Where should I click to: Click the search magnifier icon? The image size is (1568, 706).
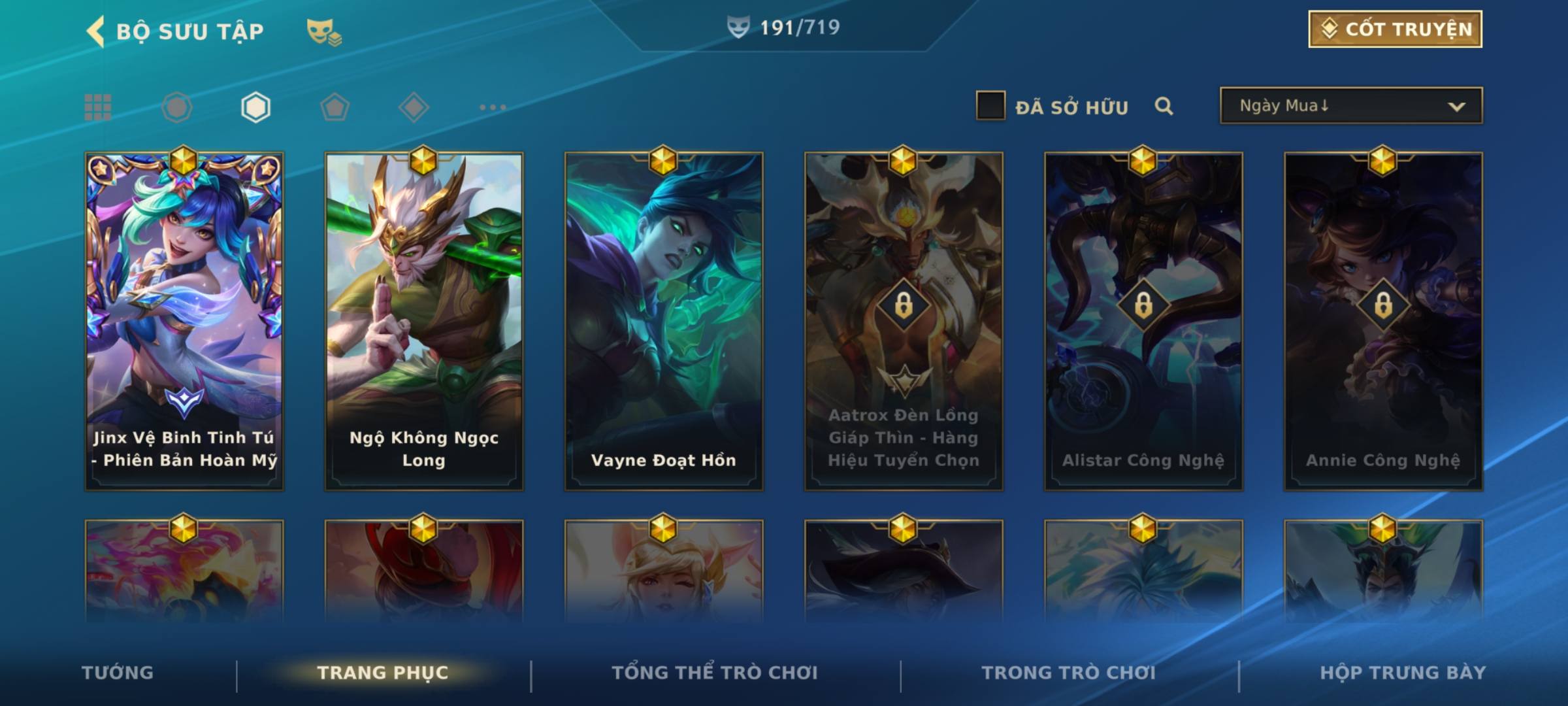[x=1164, y=106]
